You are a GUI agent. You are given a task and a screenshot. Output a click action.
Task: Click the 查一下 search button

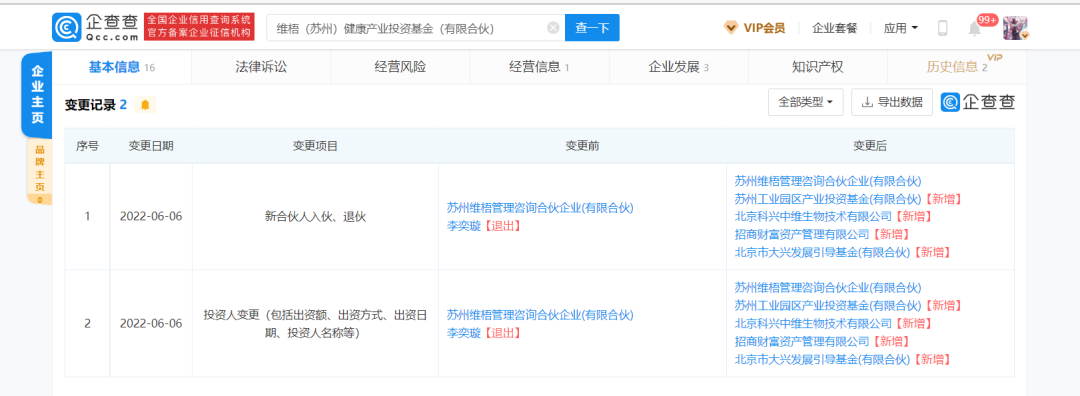592,28
